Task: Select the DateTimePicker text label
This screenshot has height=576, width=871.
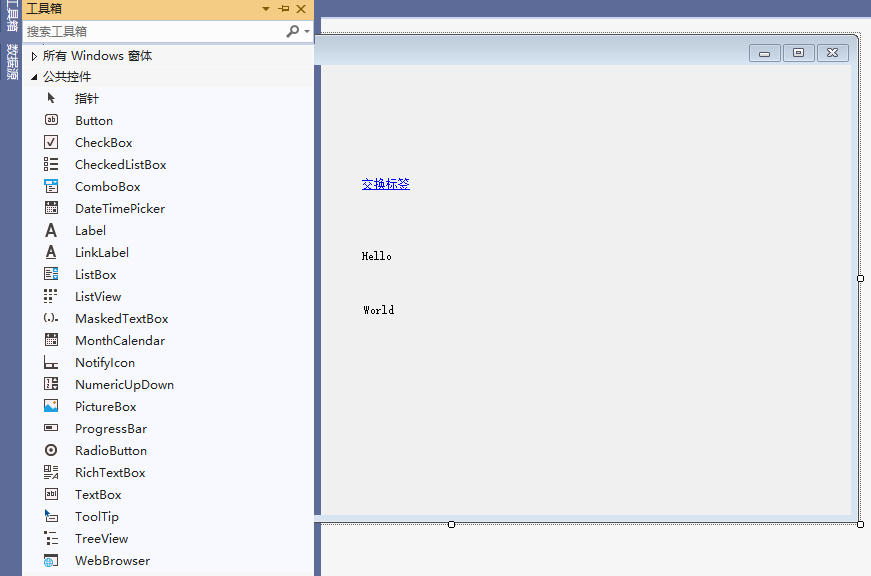Action: pos(120,209)
